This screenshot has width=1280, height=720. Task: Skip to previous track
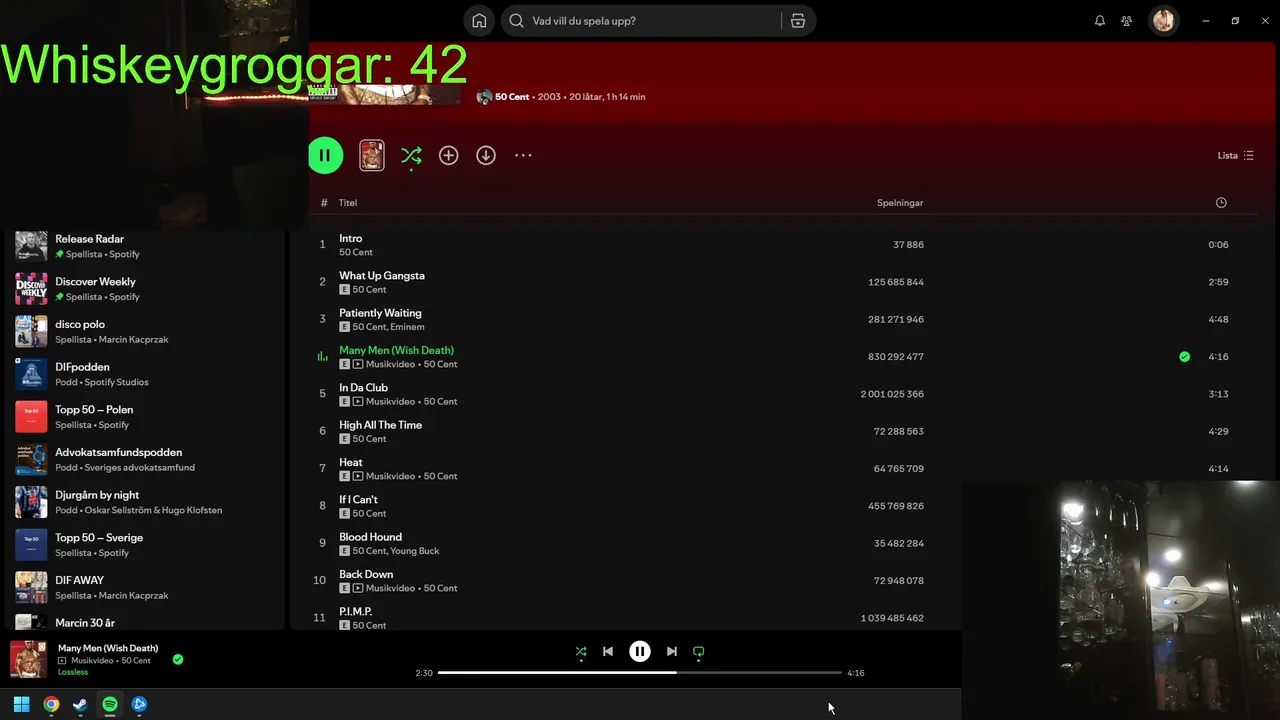(x=608, y=652)
